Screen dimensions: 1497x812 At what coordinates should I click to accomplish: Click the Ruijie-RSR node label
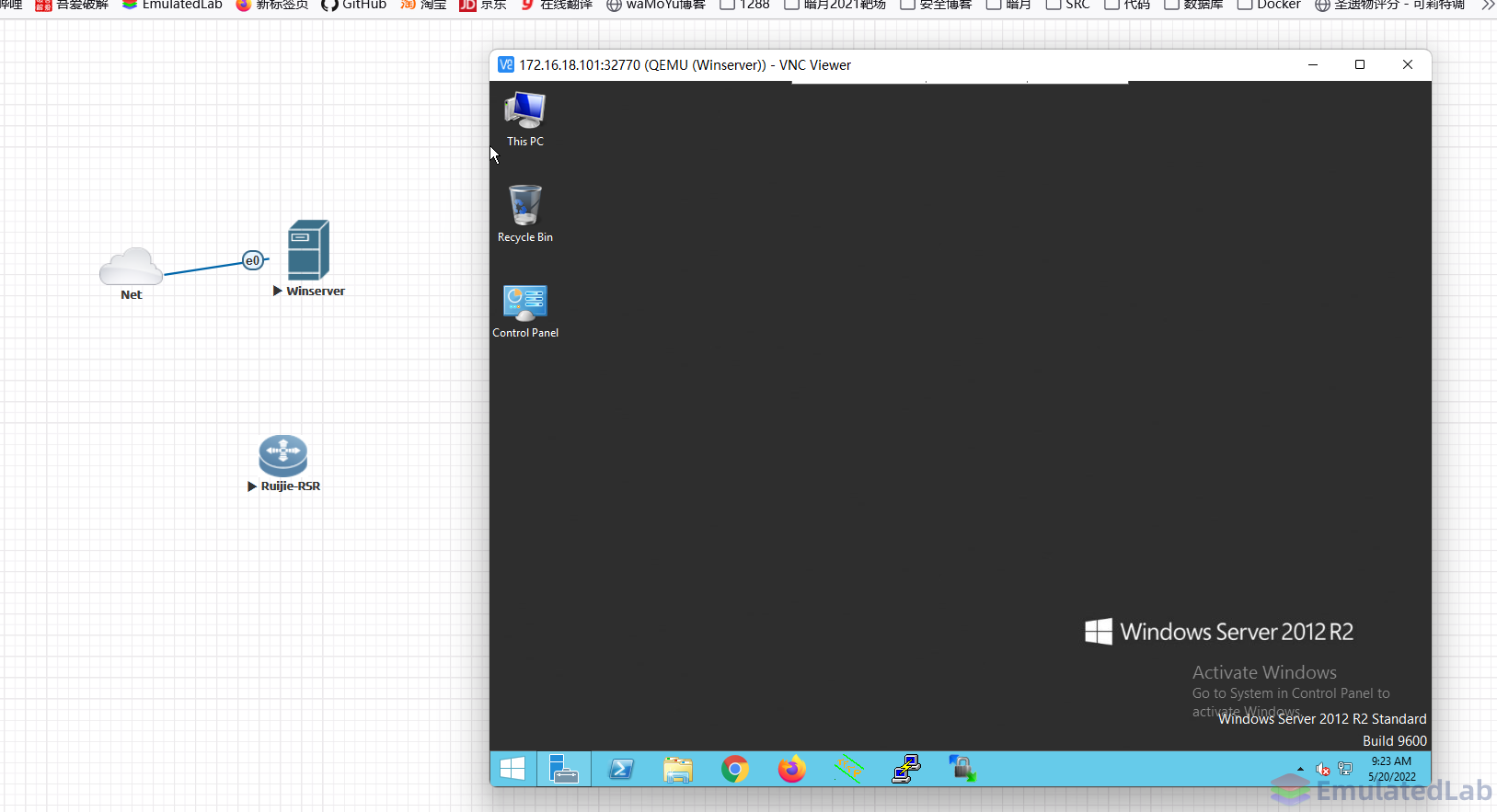(x=291, y=486)
